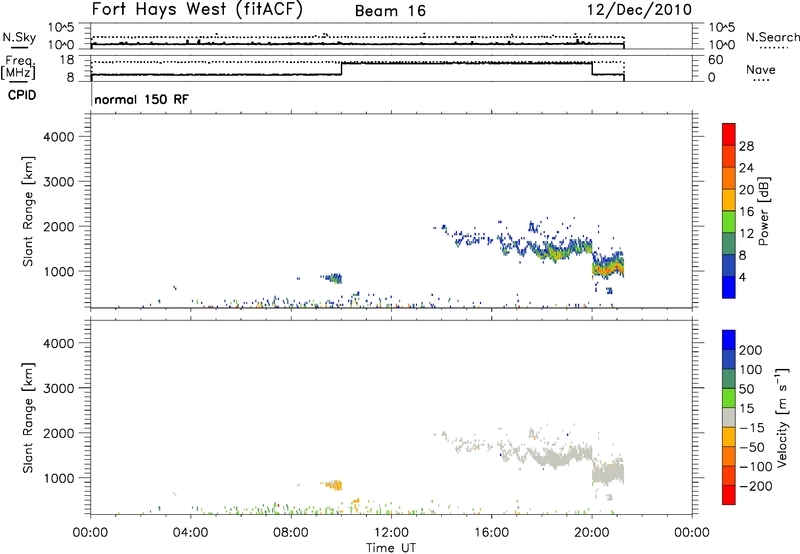Click the velocity panel 'Slant Range [km]' label

pyautogui.click(x=28, y=418)
